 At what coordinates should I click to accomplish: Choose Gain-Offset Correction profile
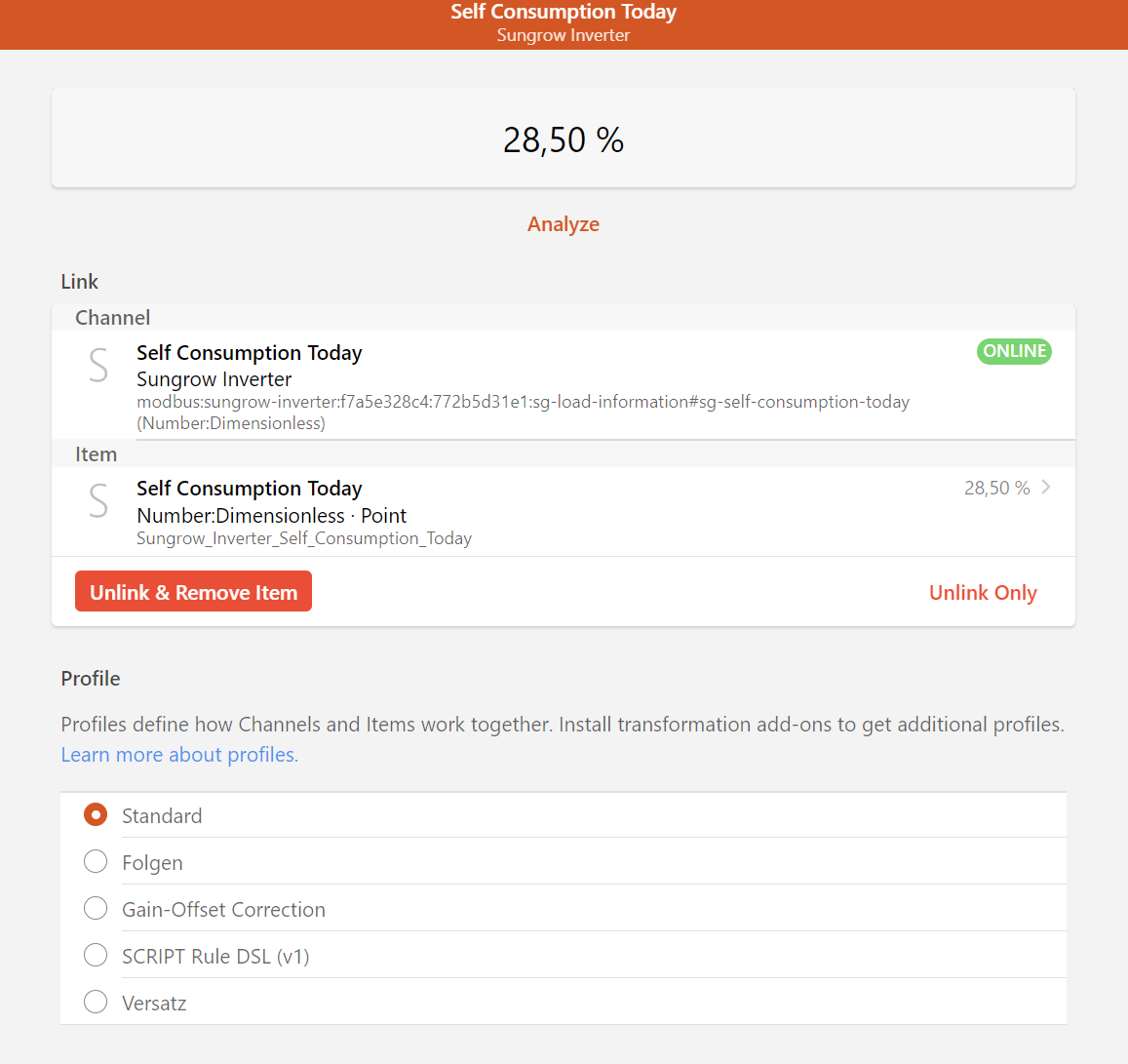pyautogui.click(x=96, y=909)
